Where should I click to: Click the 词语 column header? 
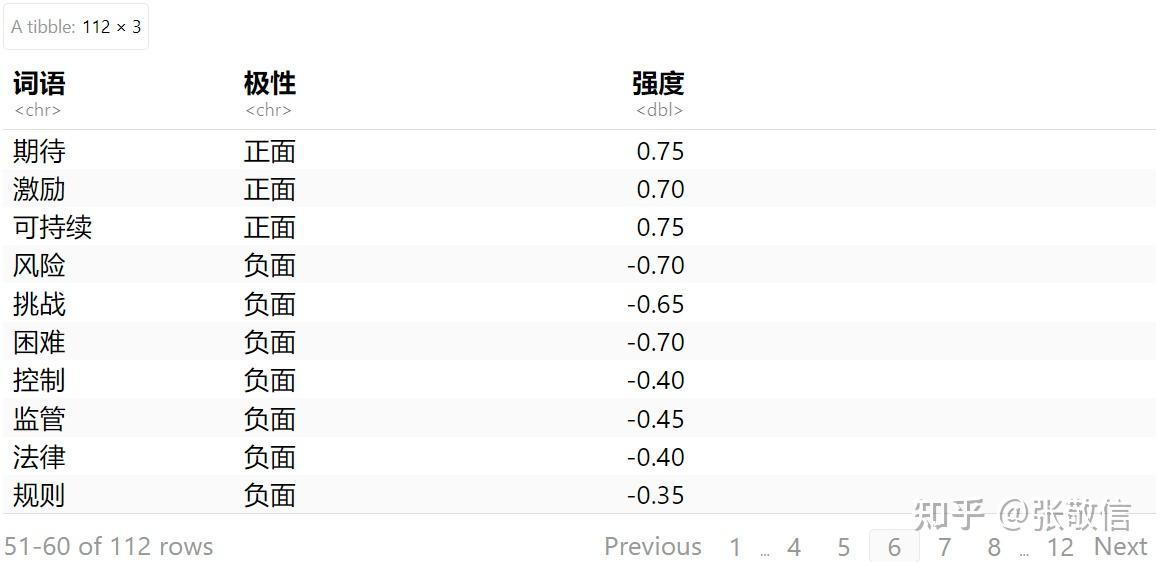click(x=39, y=84)
